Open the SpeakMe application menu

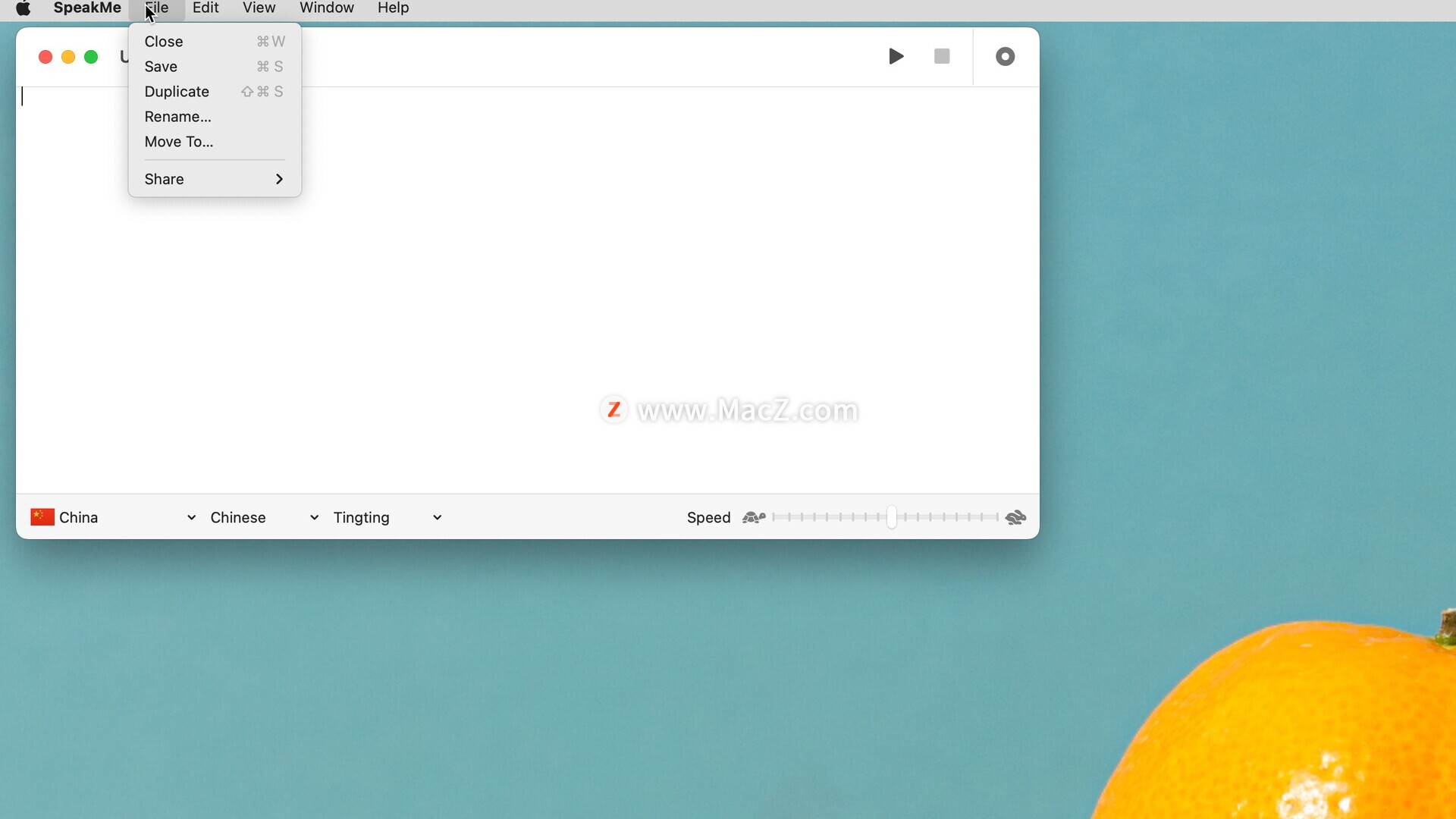pyautogui.click(x=87, y=8)
